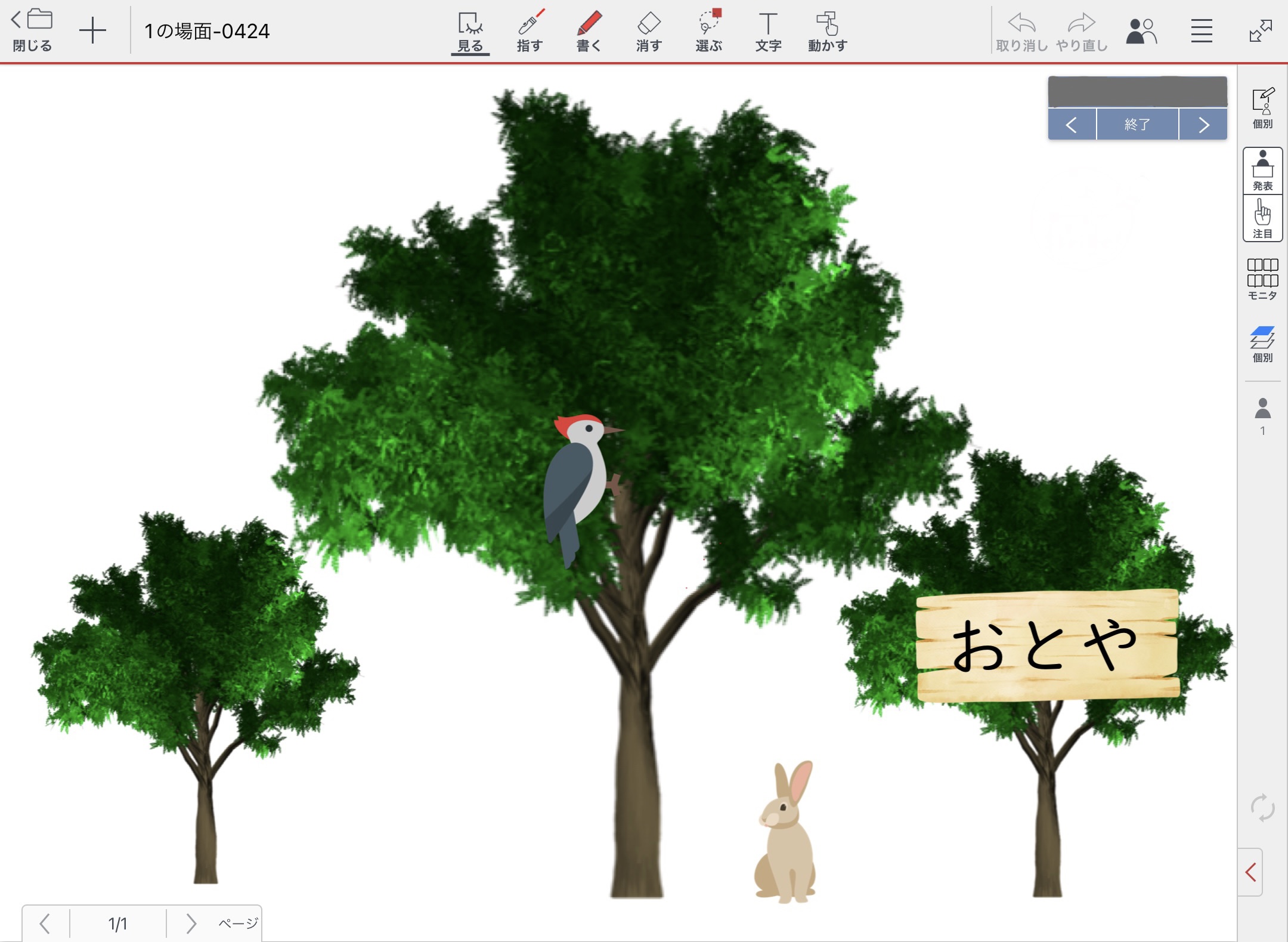
Task: Expand to fullscreen with the arrows icon
Action: 1261,31
